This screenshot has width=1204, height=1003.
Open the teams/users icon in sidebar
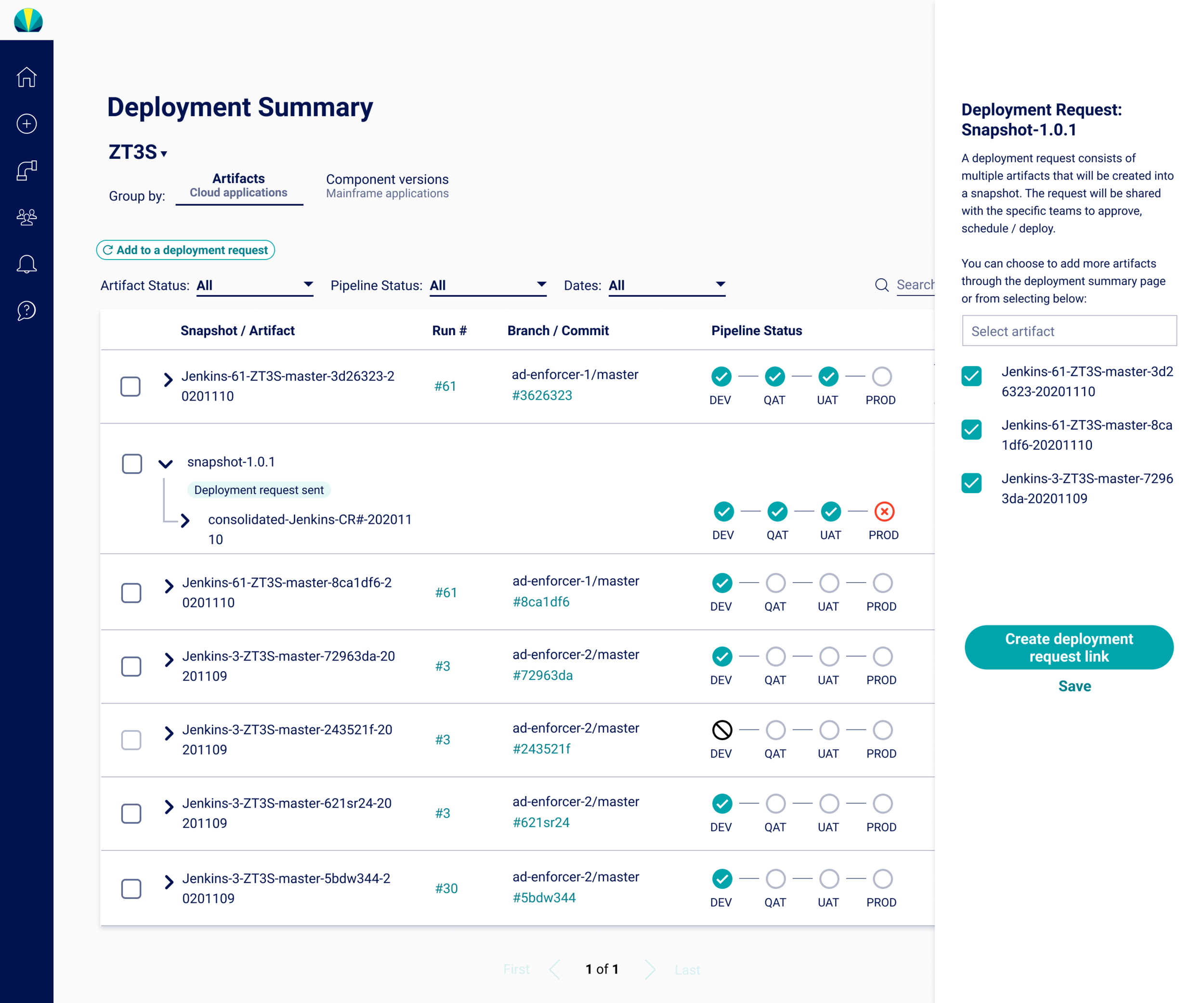(x=26, y=217)
